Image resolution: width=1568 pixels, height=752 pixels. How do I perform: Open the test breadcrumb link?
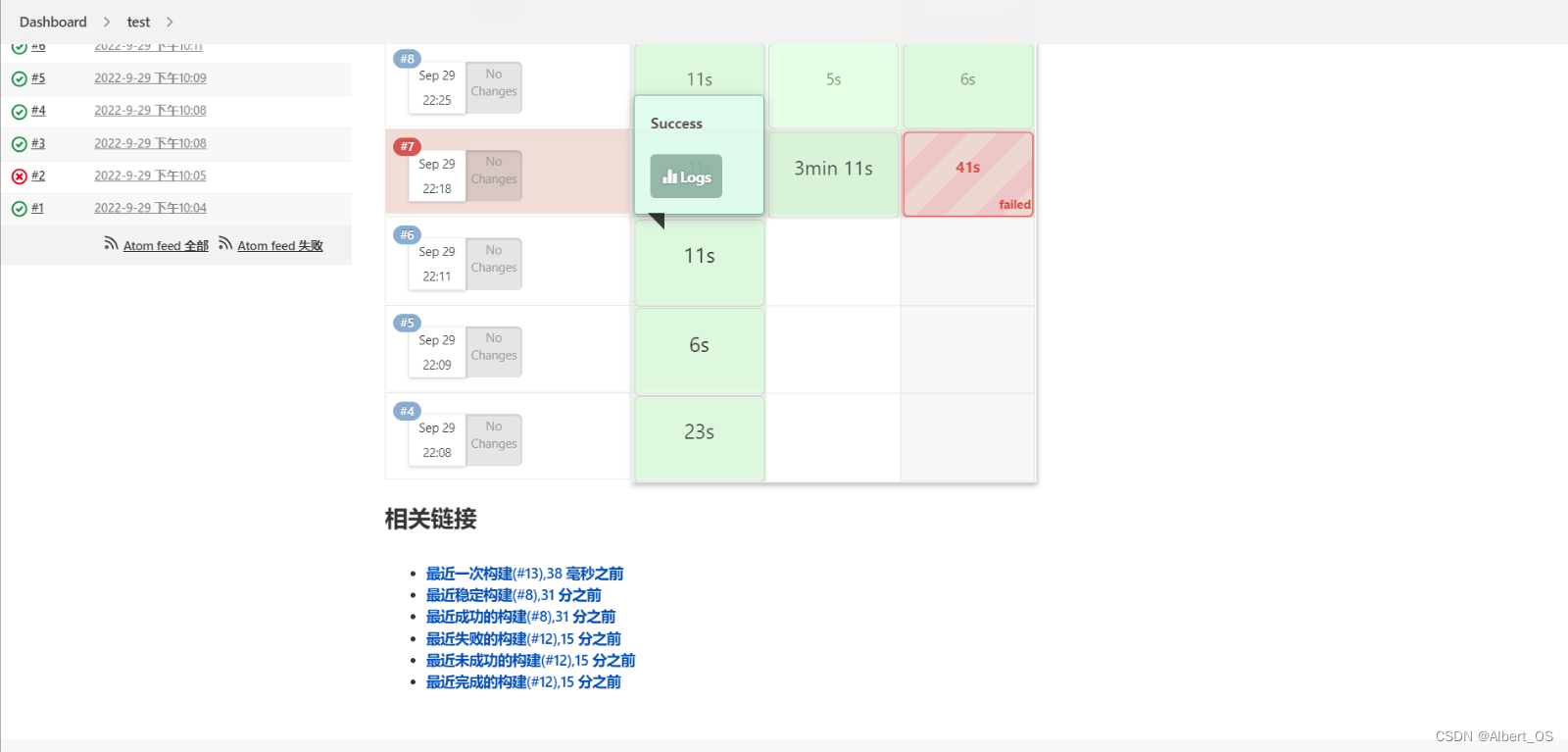tap(138, 22)
